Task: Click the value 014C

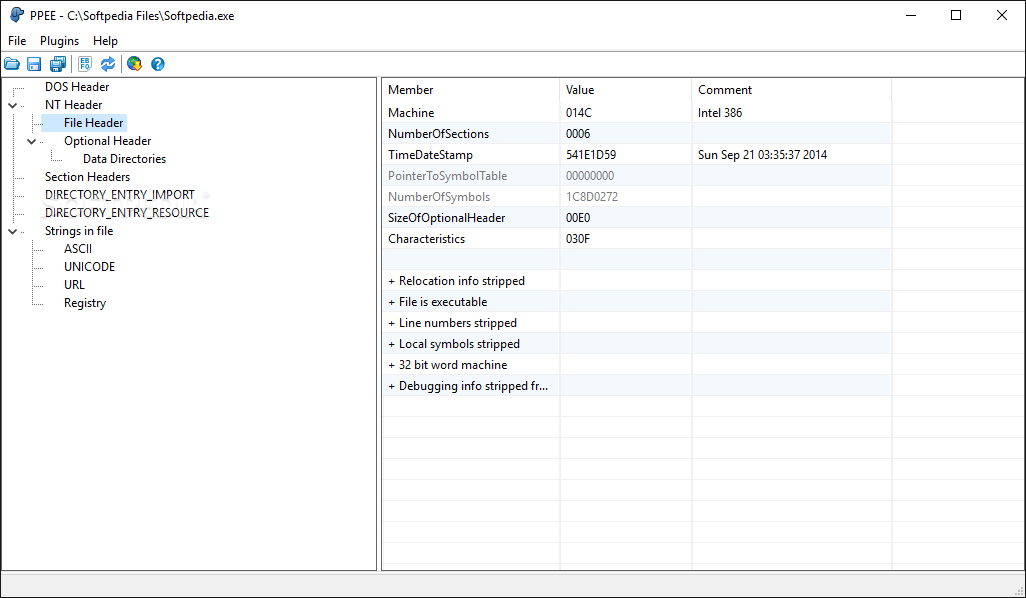Action: [578, 113]
